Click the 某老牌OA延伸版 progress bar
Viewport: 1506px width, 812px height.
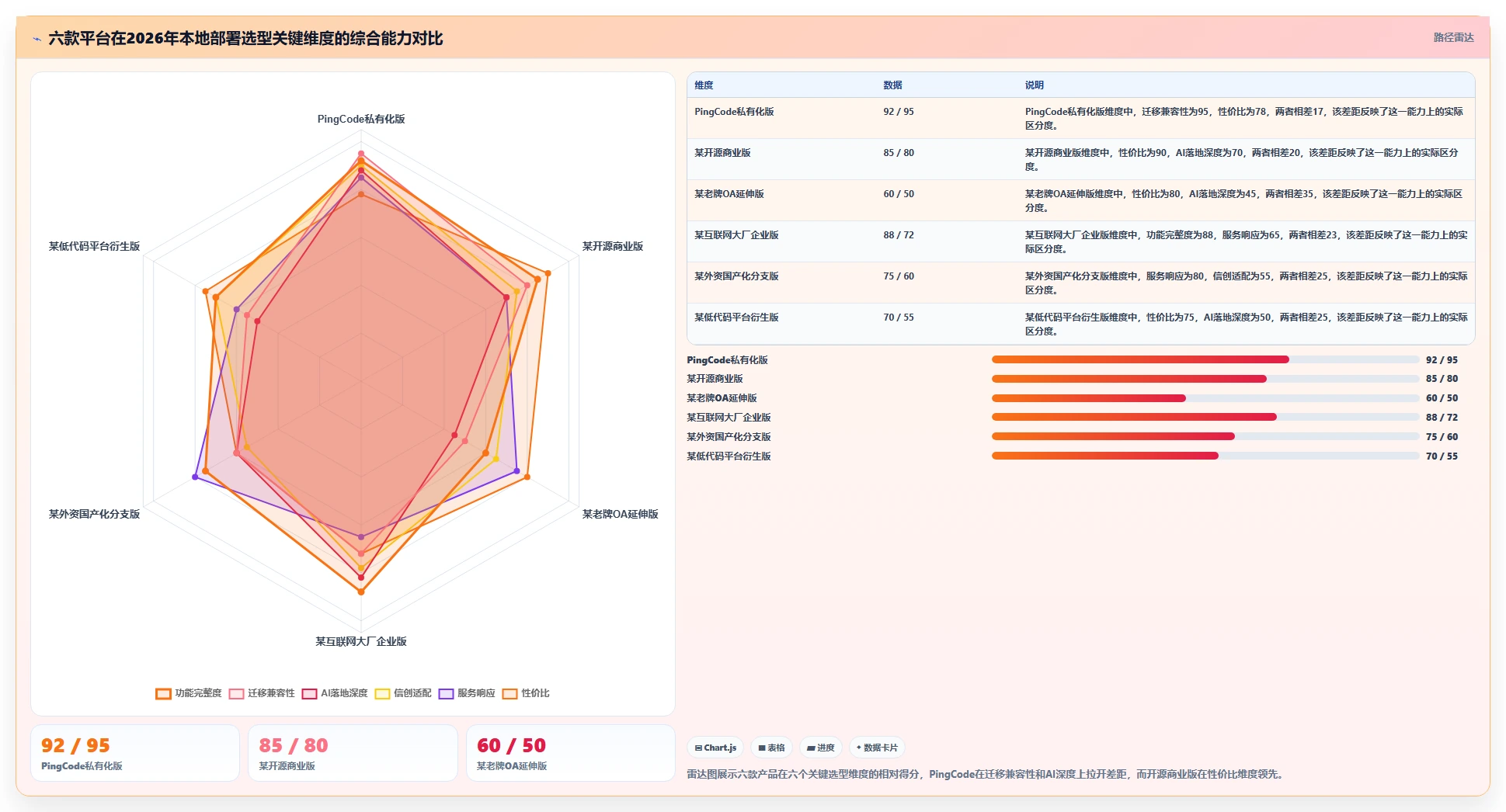point(1205,398)
